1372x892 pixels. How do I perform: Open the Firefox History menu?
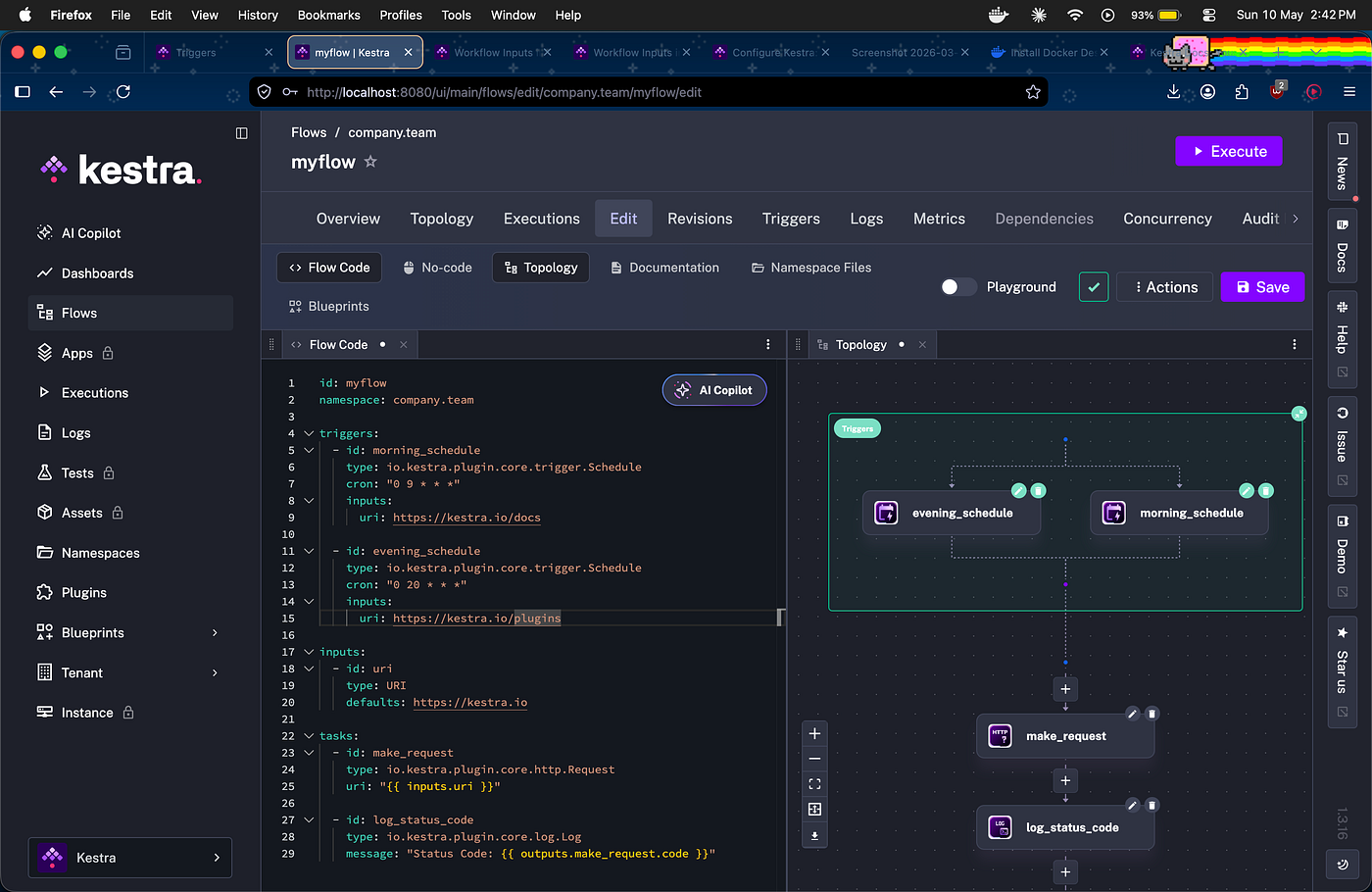pyautogui.click(x=258, y=15)
